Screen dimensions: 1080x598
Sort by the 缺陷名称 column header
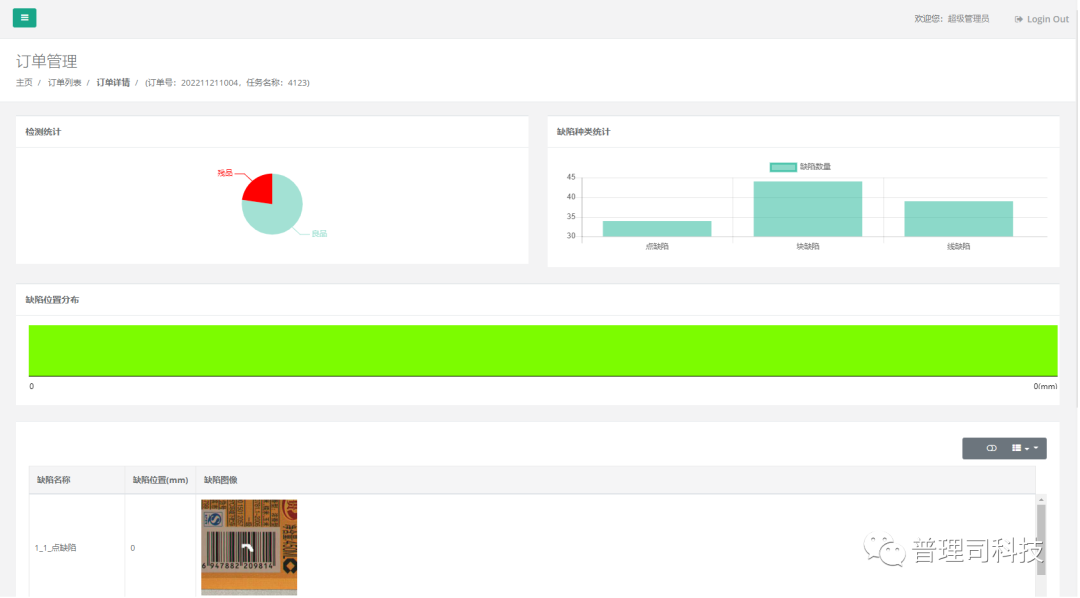(53, 480)
